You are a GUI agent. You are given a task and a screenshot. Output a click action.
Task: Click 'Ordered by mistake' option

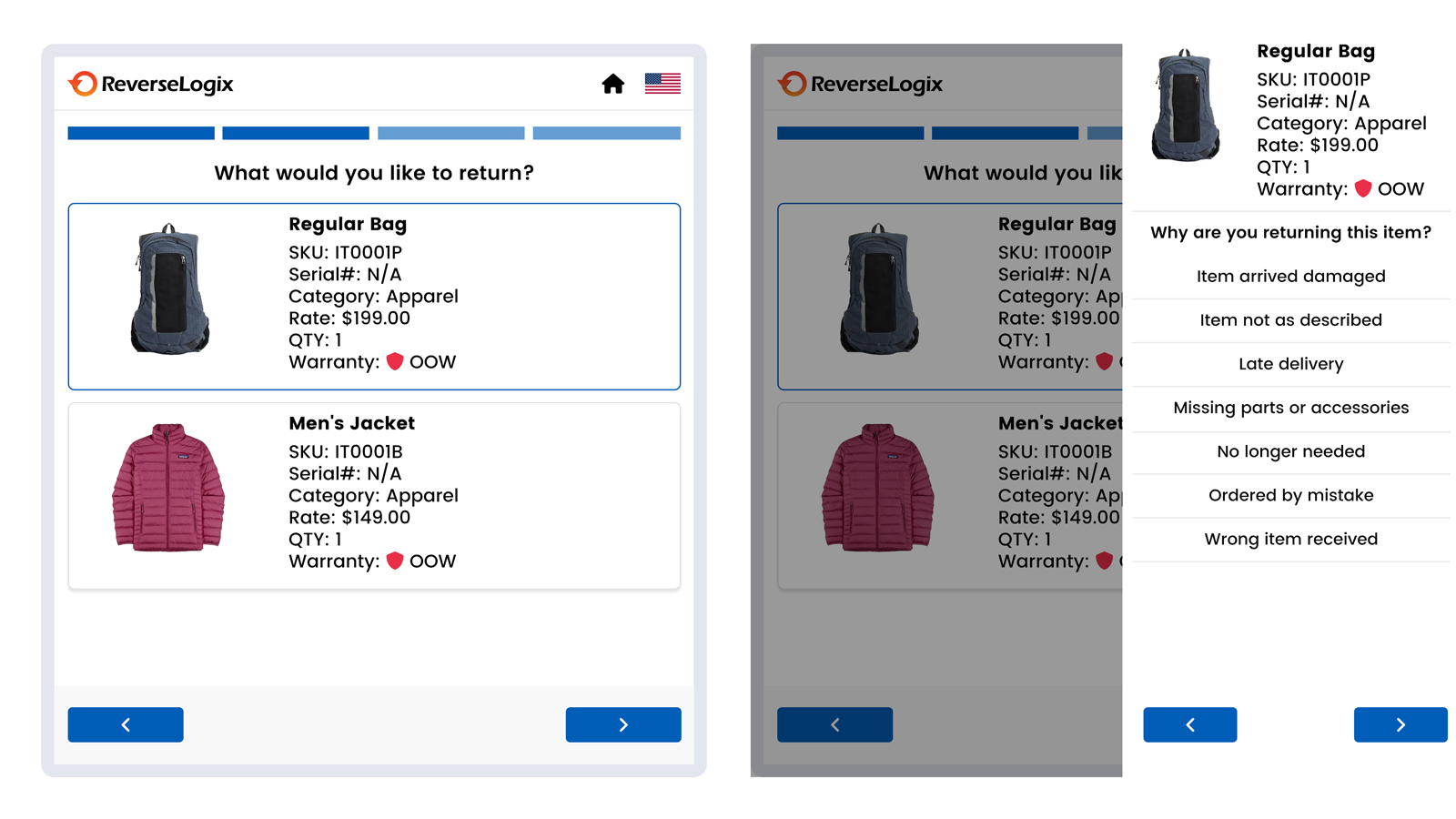pyautogui.click(x=1290, y=495)
